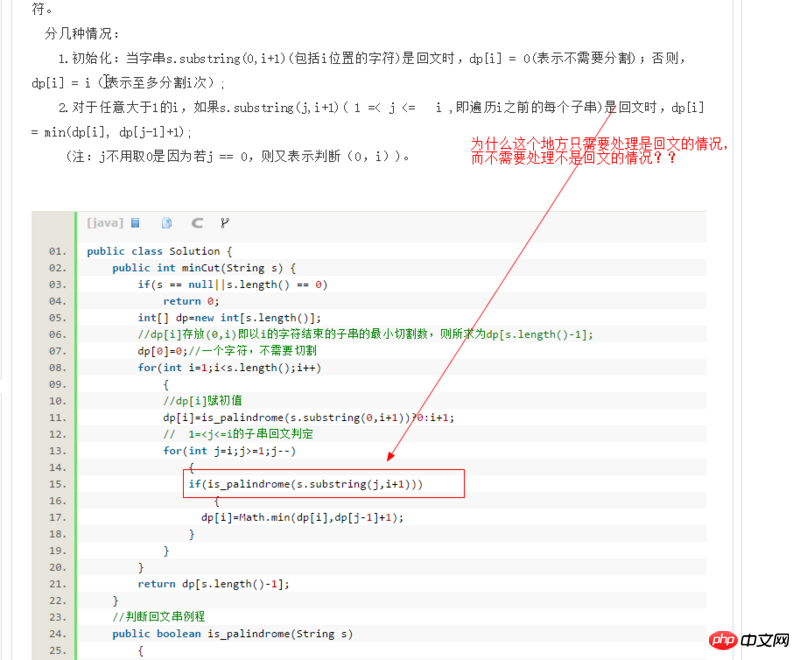Click 'for(int j=i;j>=1;j--)' code line
The height and width of the screenshot is (660, 800).
(x=230, y=451)
